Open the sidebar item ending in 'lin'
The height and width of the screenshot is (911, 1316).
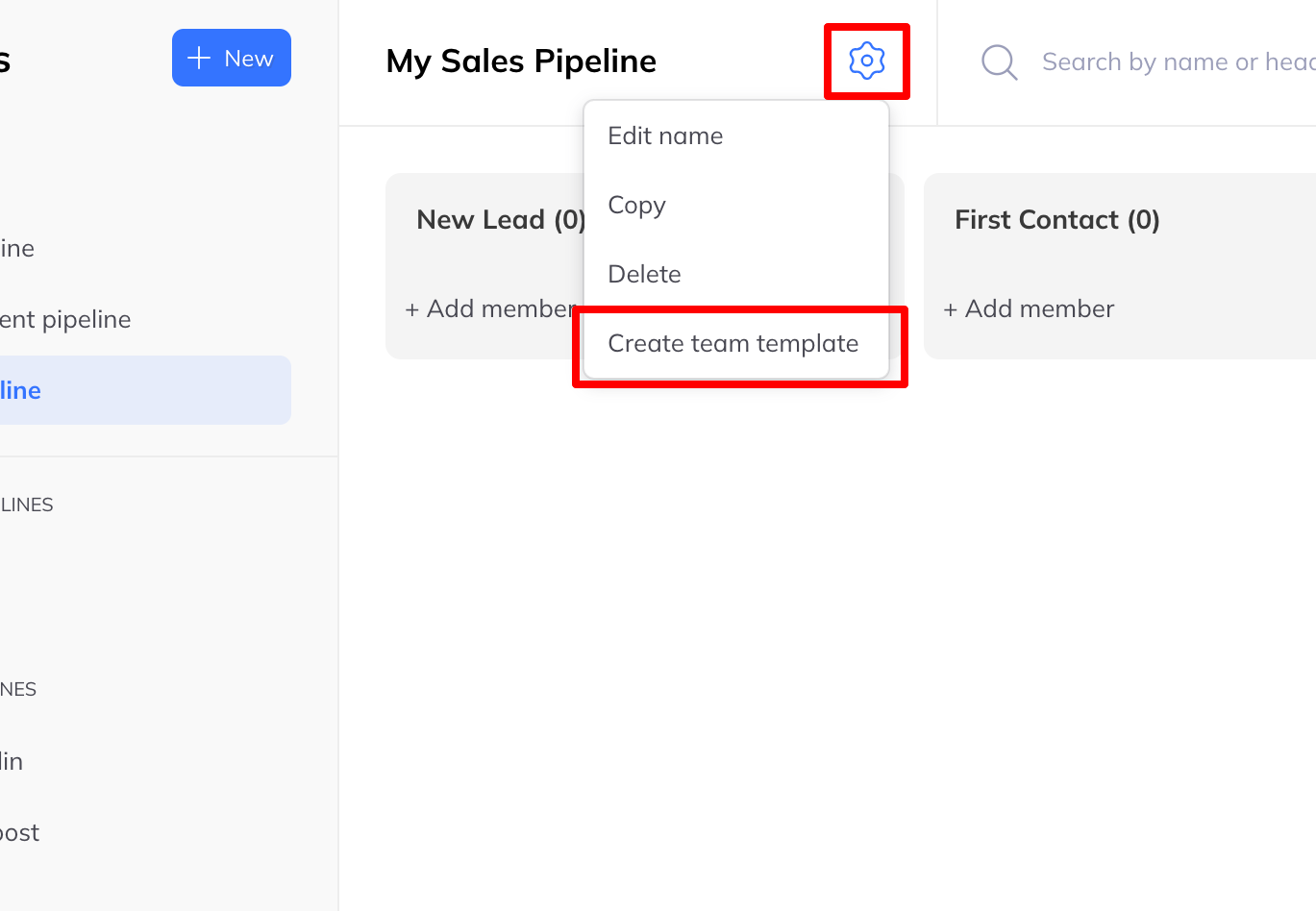(12, 761)
